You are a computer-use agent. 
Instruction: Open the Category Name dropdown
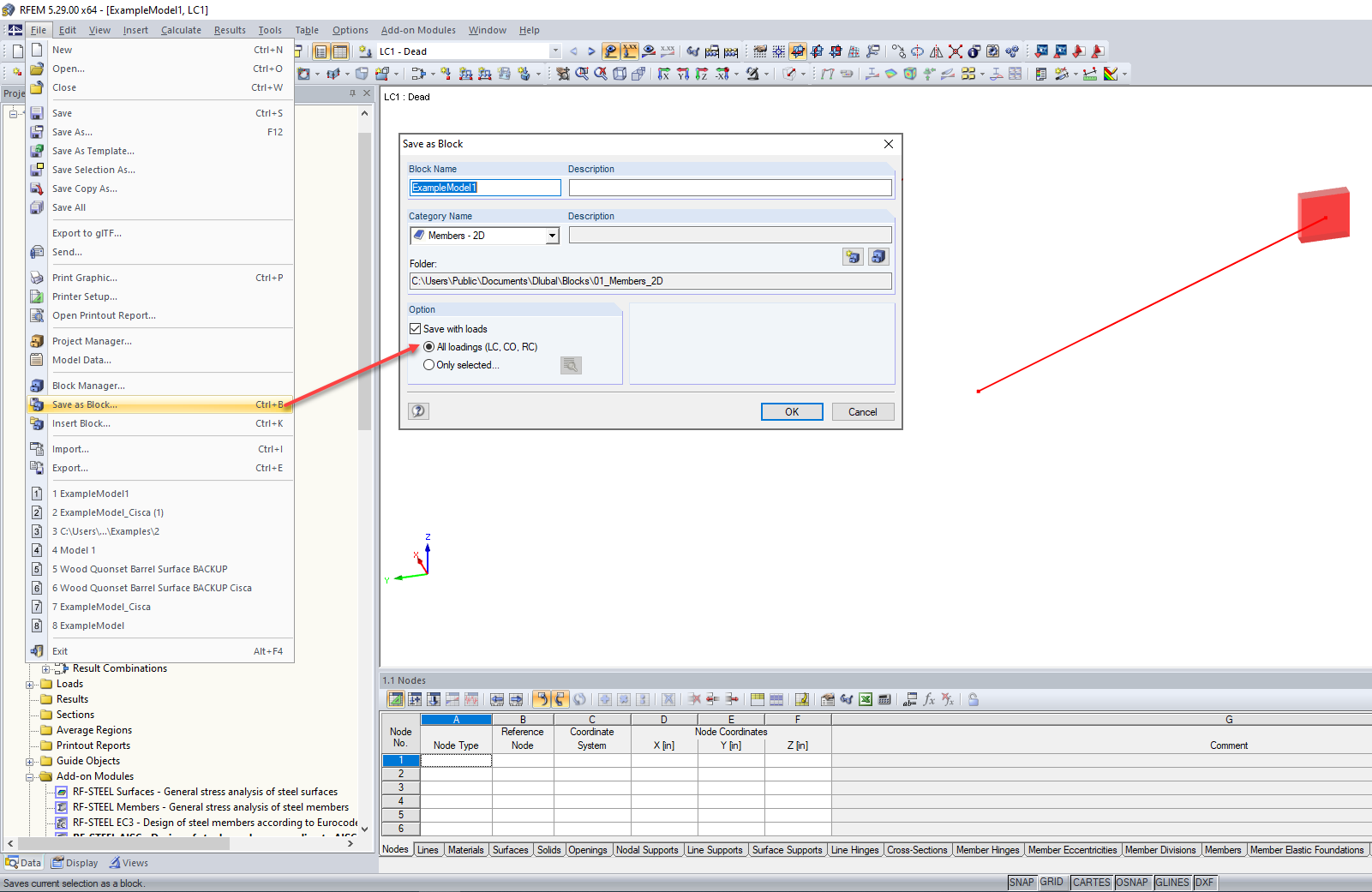[x=552, y=235]
